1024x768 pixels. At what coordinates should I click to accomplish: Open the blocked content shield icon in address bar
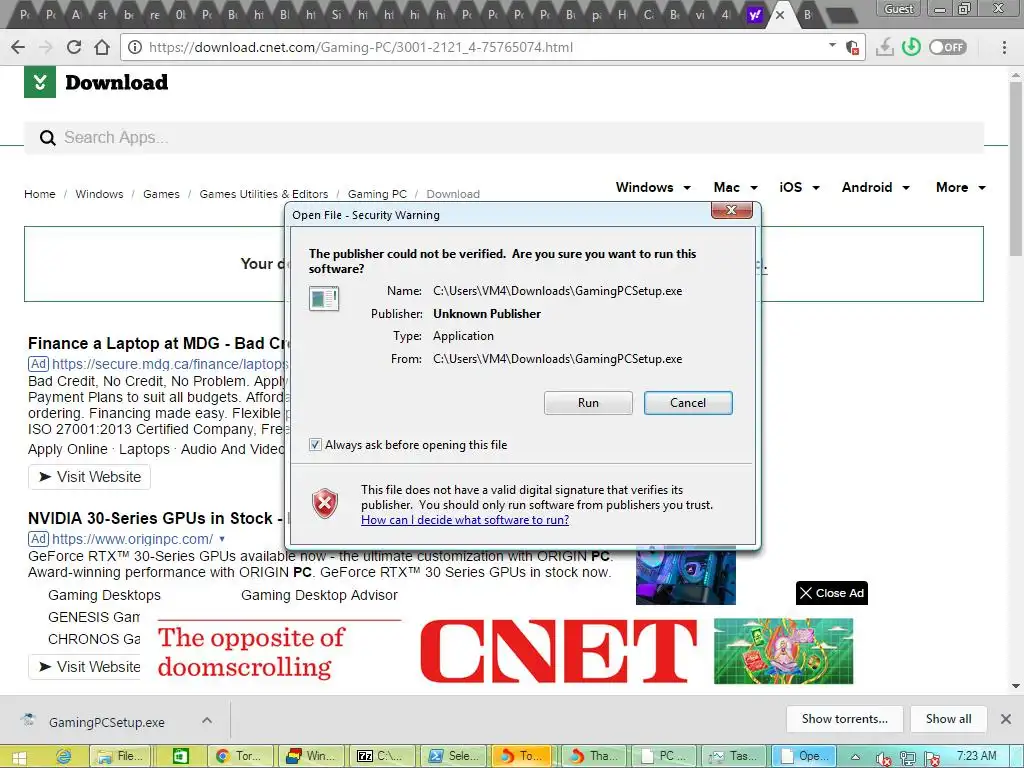(x=852, y=47)
